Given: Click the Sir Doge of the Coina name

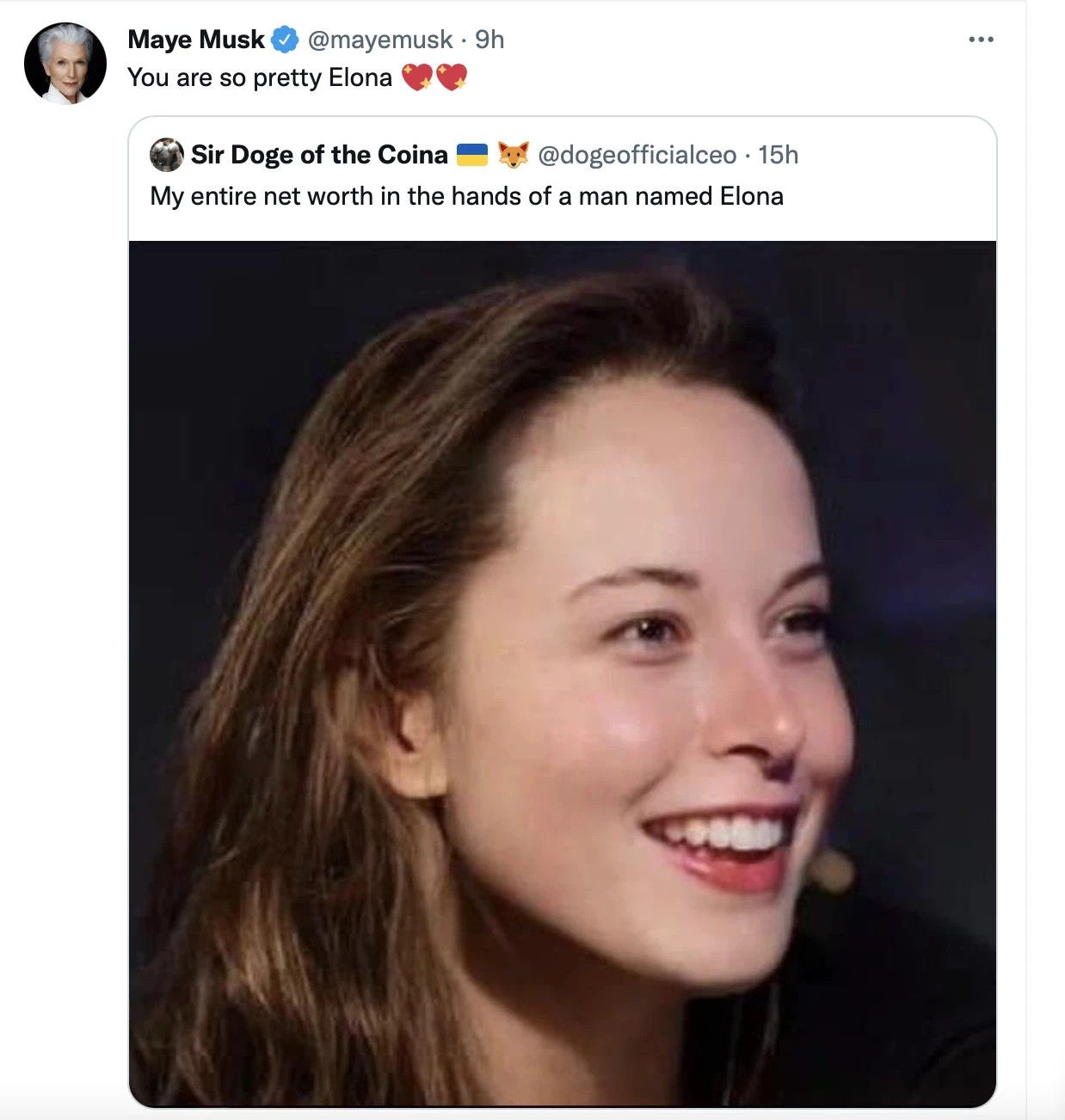Looking at the screenshot, I should (x=319, y=155).
